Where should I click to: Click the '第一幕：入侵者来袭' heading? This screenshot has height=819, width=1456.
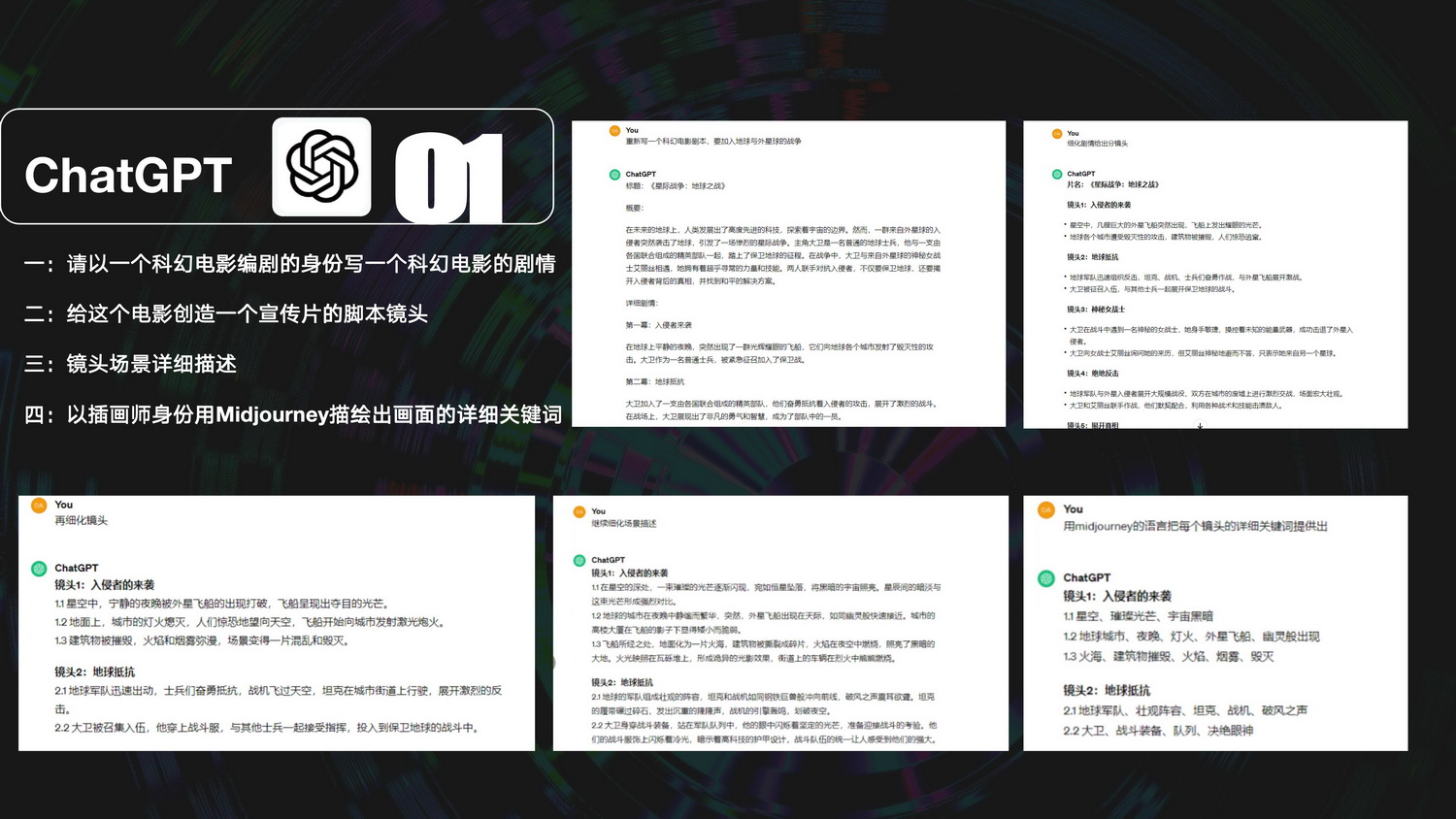[x=659, y=325]
